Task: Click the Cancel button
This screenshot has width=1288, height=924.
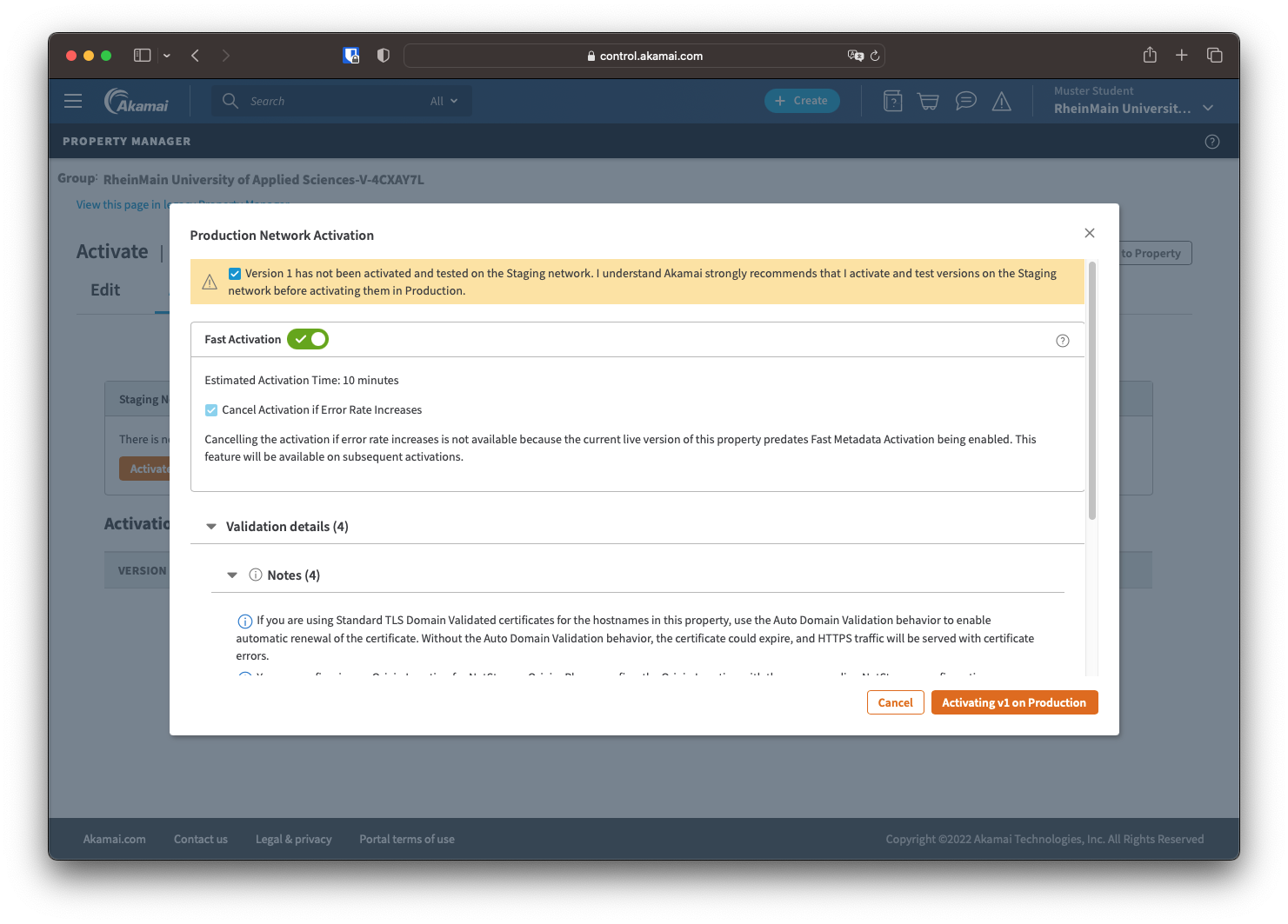Action: (896, 702)
